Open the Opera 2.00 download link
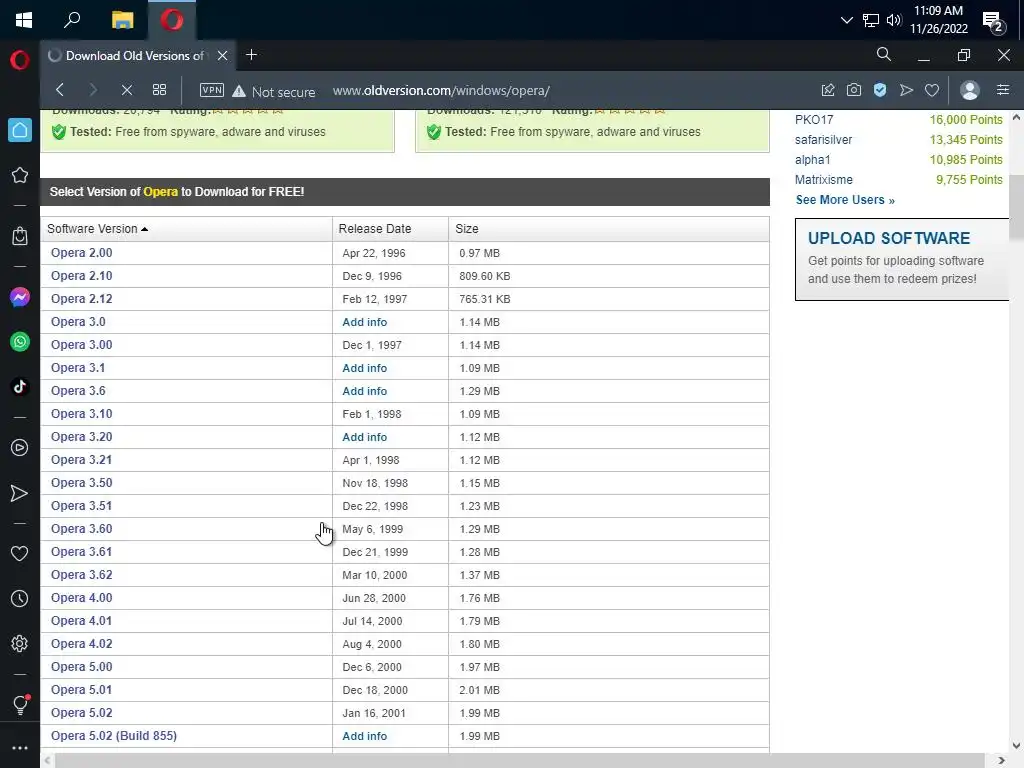1024x768 pixels. (82, 253)
